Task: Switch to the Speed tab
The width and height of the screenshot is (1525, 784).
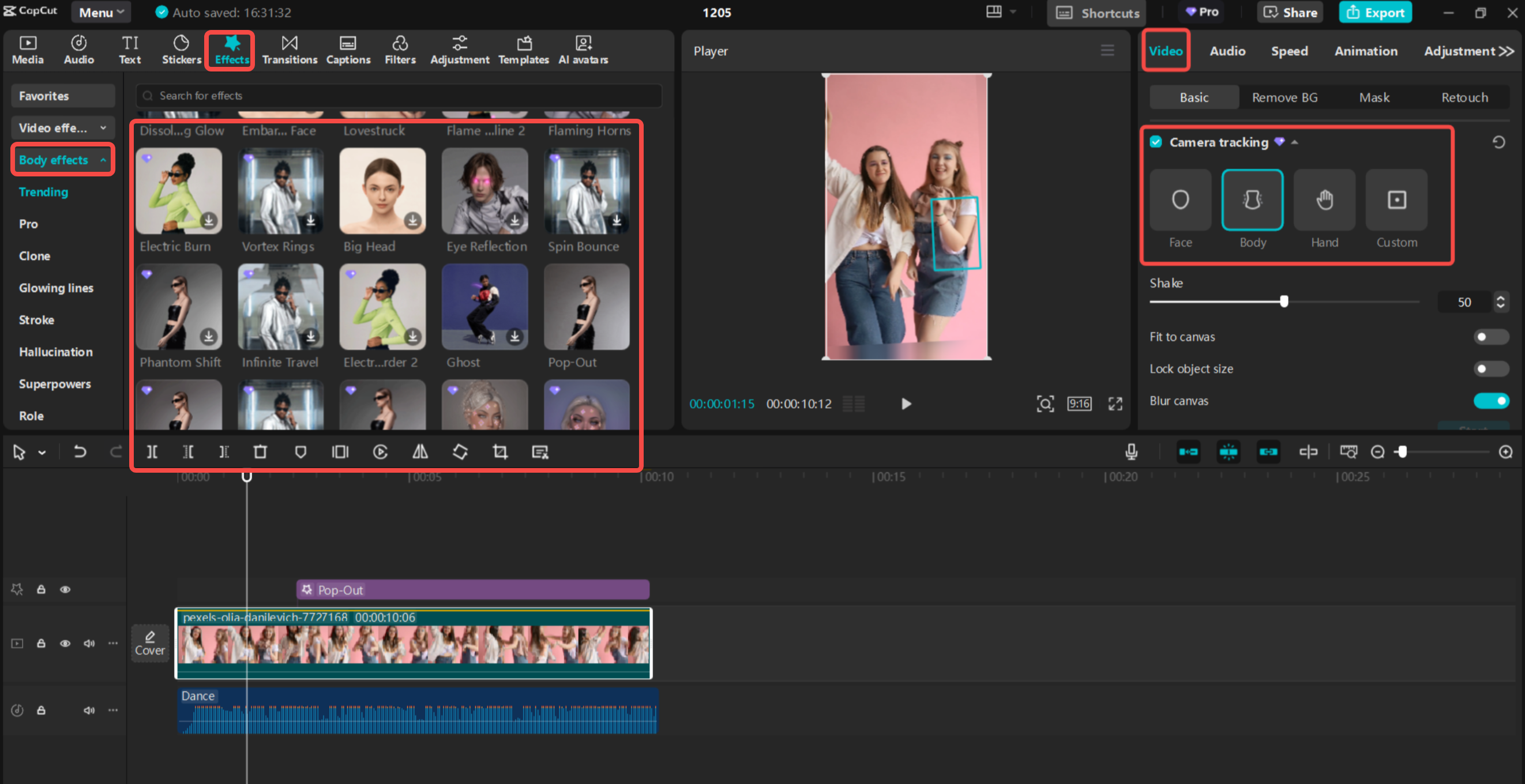Action: tap(1289, 51)
